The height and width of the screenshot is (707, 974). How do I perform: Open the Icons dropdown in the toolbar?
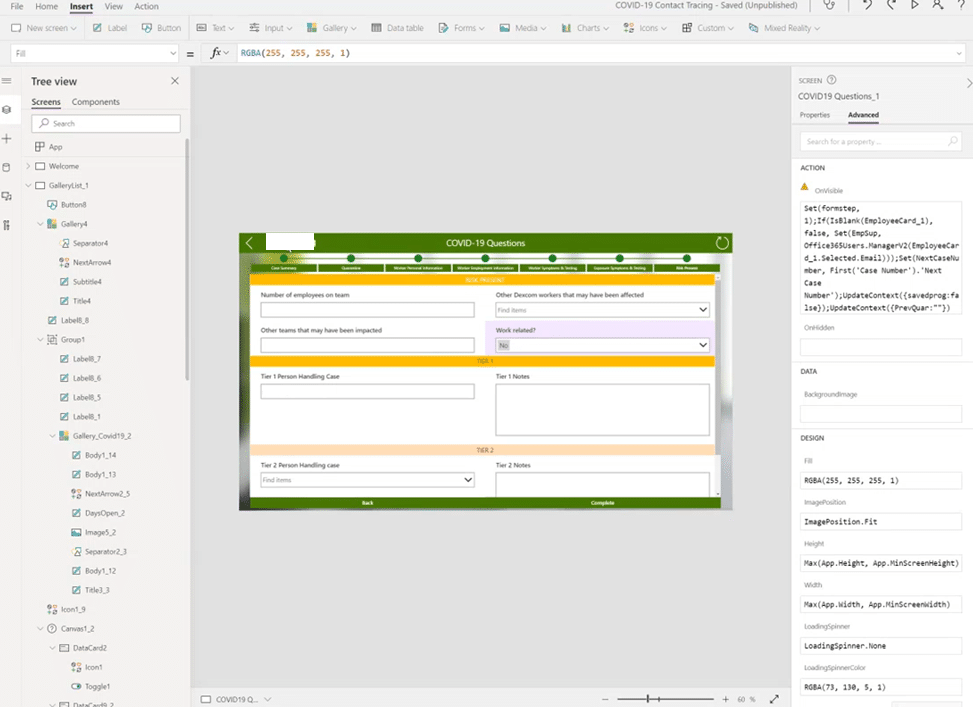pyautogui.click(x=645, y=28)
